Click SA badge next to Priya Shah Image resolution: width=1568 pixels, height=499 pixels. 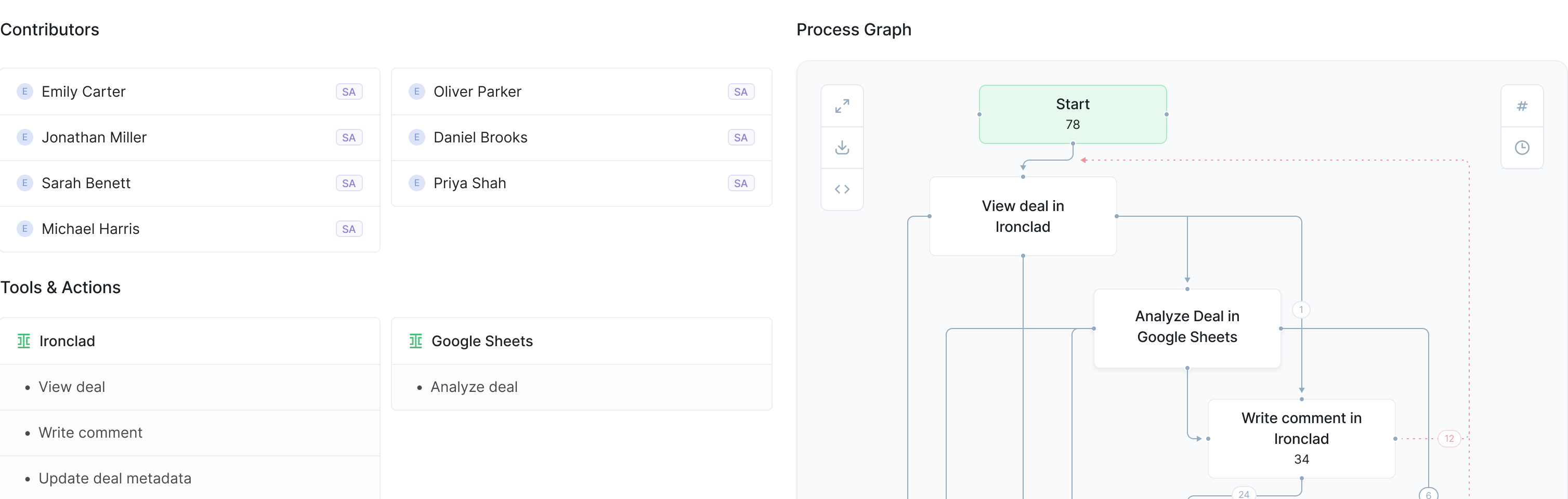(741, 183)
